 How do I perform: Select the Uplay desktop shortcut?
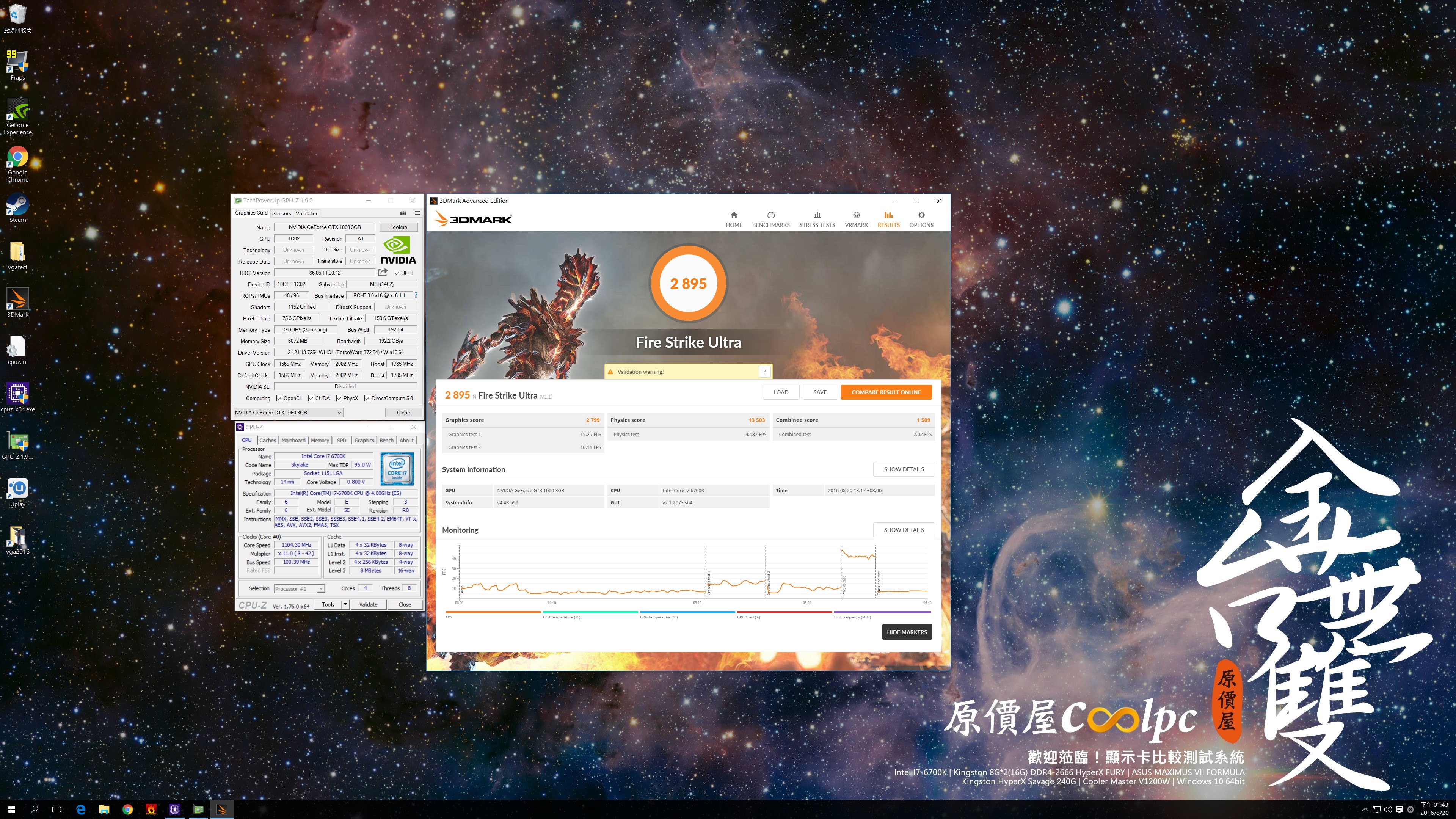tap(17, 492)
